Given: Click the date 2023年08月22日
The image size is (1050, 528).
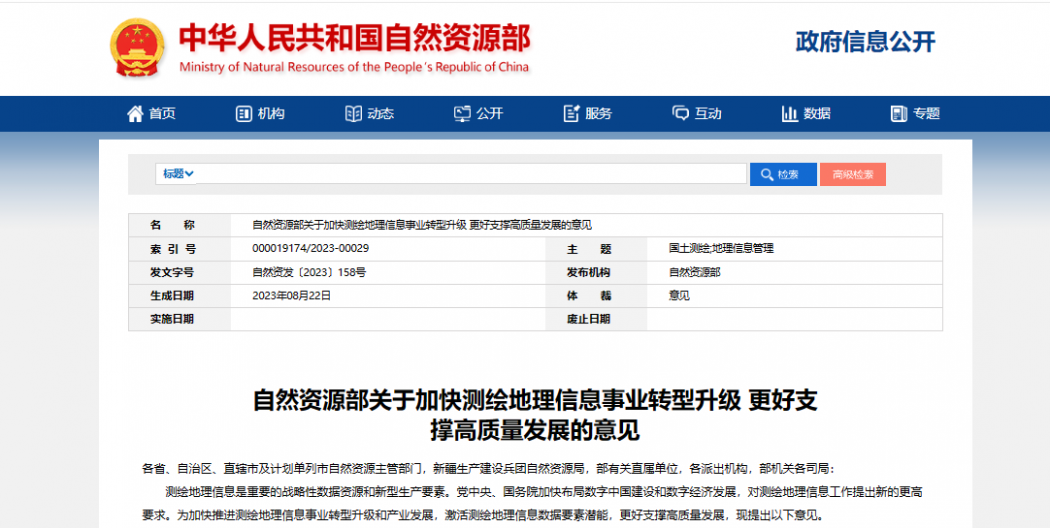Looking at the screenshot, I should (291, 295).
